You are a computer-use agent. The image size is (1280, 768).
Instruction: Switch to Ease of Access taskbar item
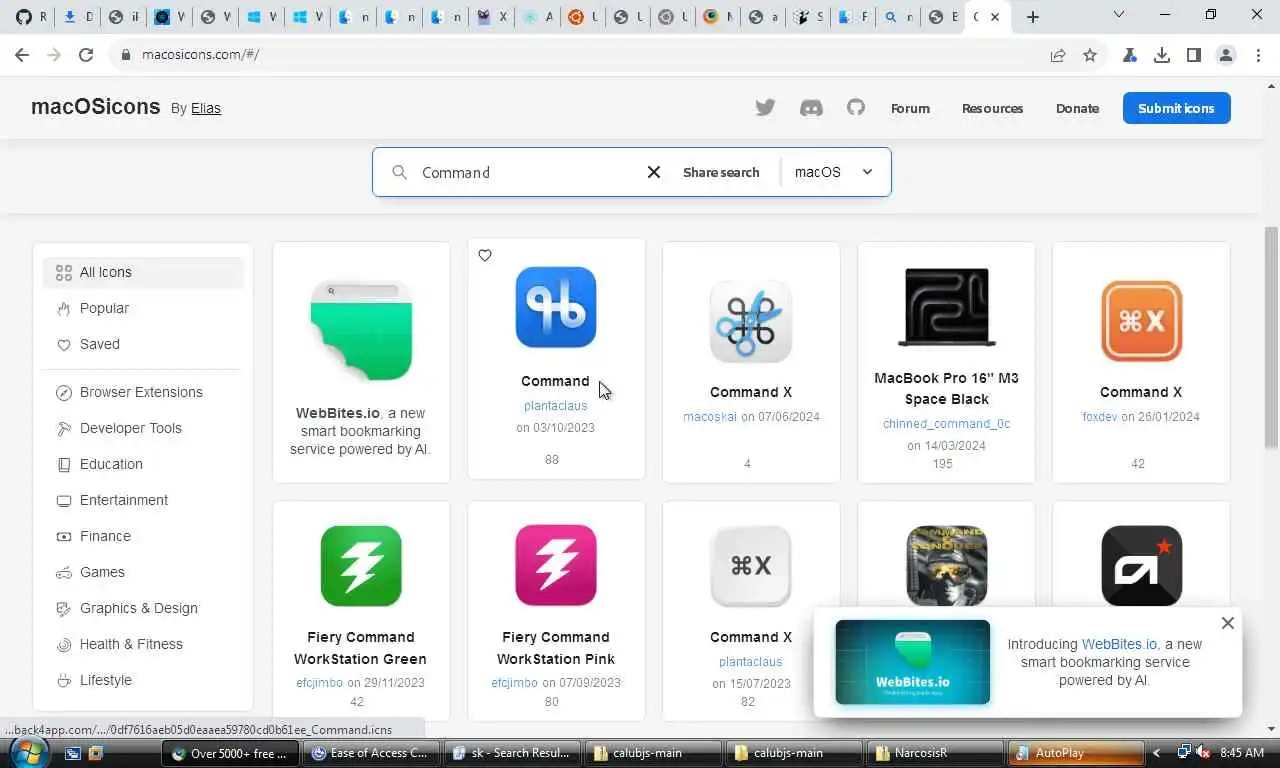[x=370, y=753]
